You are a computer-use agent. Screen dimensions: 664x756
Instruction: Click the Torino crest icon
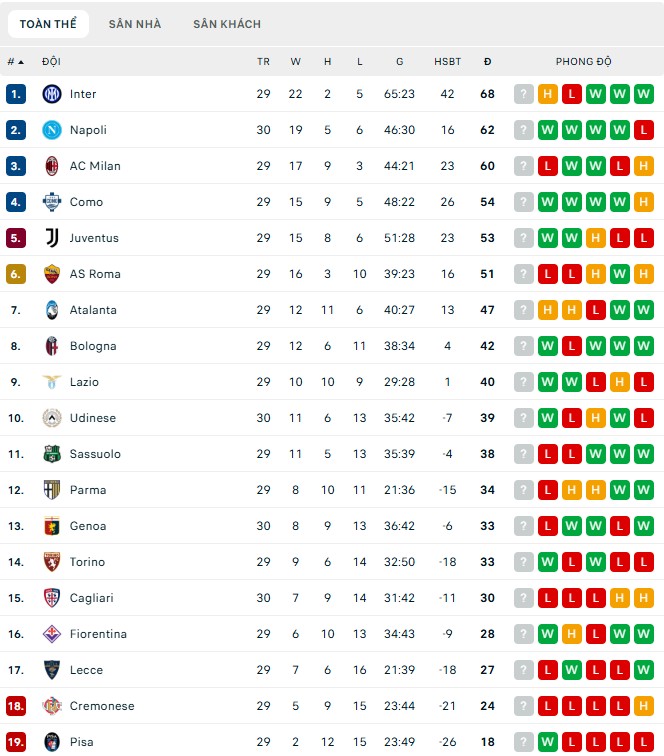pos(52,562)
